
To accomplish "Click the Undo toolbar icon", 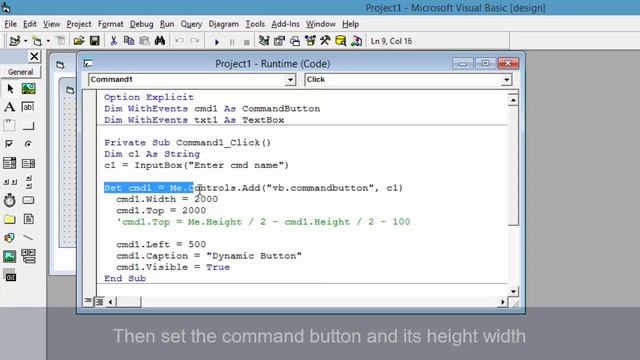I will point(179,41).
